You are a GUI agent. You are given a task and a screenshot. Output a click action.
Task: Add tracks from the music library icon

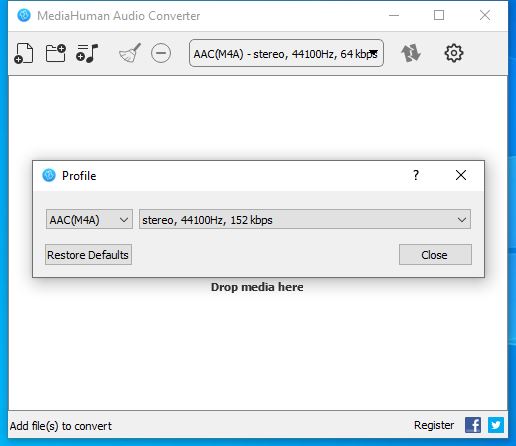pyautogui.click(x=87, y=53)
